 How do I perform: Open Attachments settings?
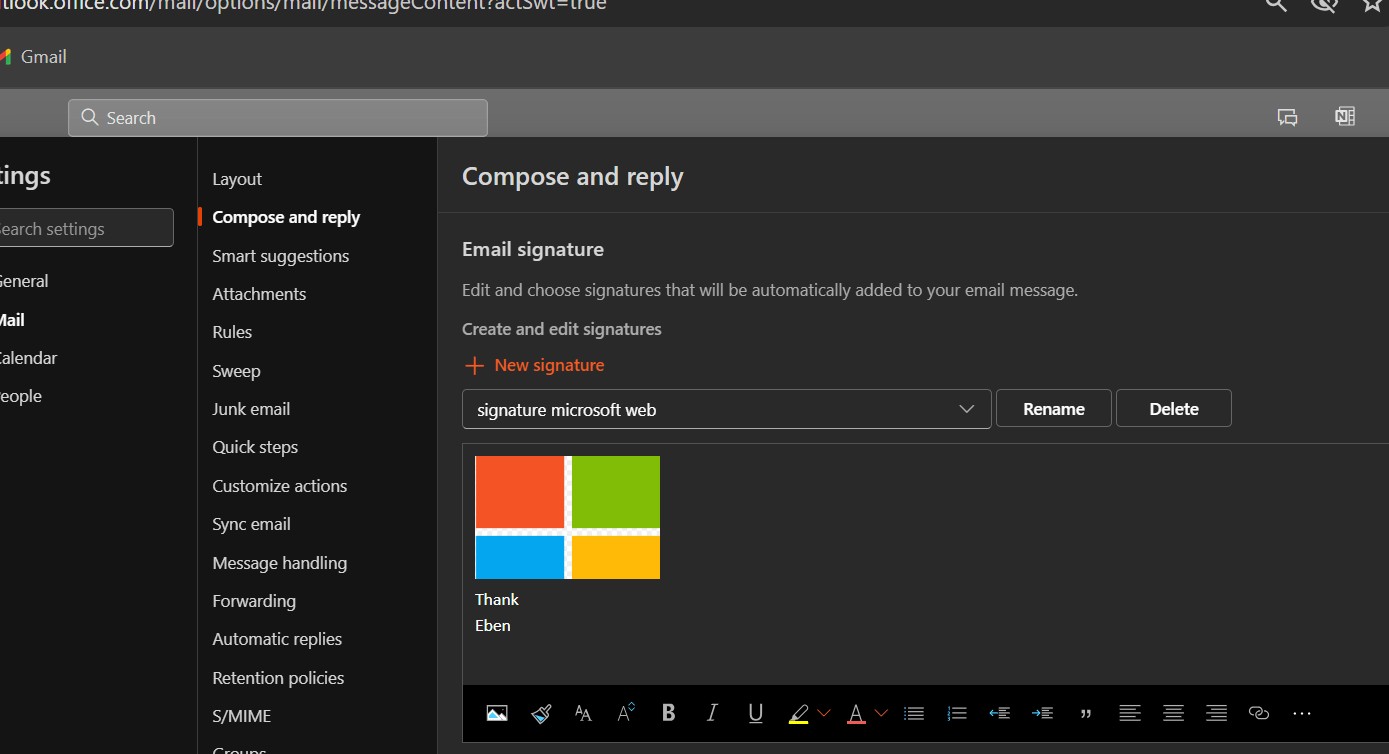tap(259, 294)
